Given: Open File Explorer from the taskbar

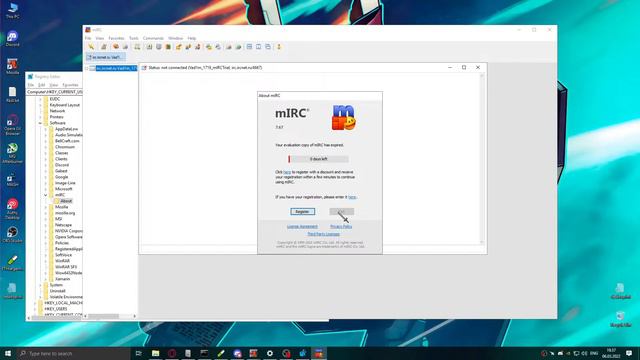Looking at the screenshot, I should click(156, 353).
